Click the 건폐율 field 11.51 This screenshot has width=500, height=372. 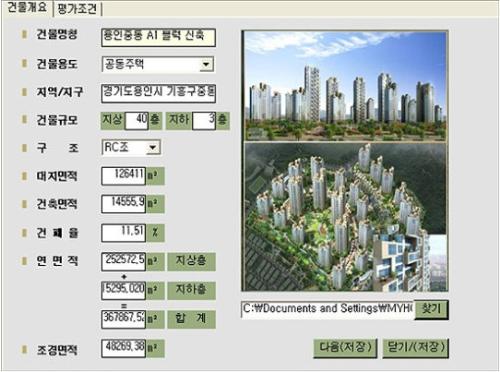pyautogui.click(x=123, y=232)
